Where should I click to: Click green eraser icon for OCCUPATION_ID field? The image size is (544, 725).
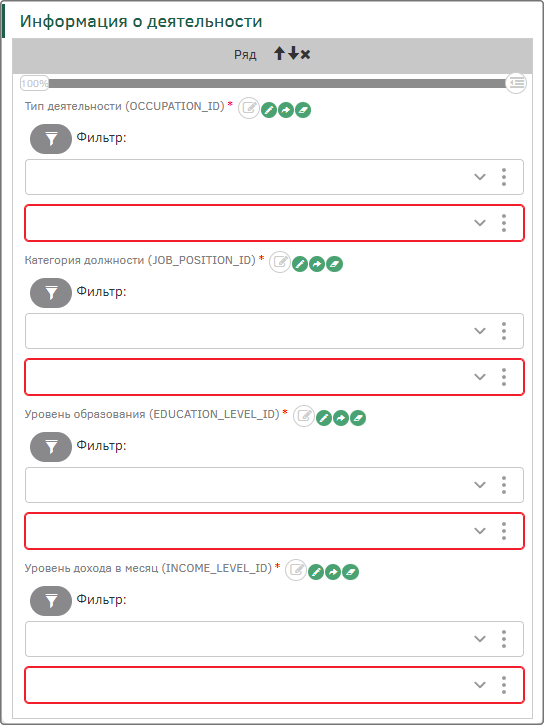[303, 110]
